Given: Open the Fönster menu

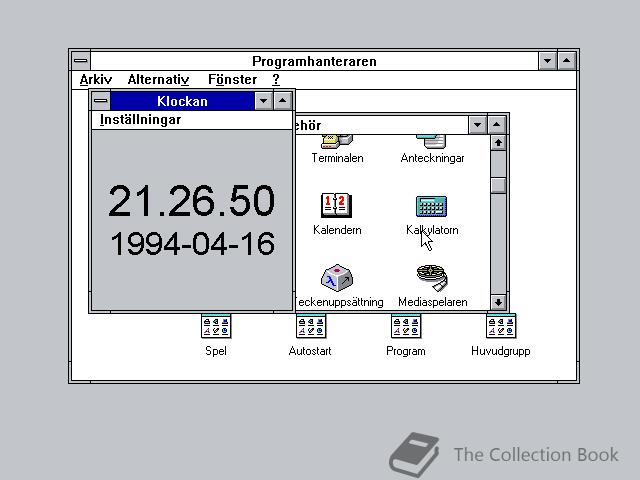Looking at the screenshot, I should pyautogui.click(x=233, y=79).
